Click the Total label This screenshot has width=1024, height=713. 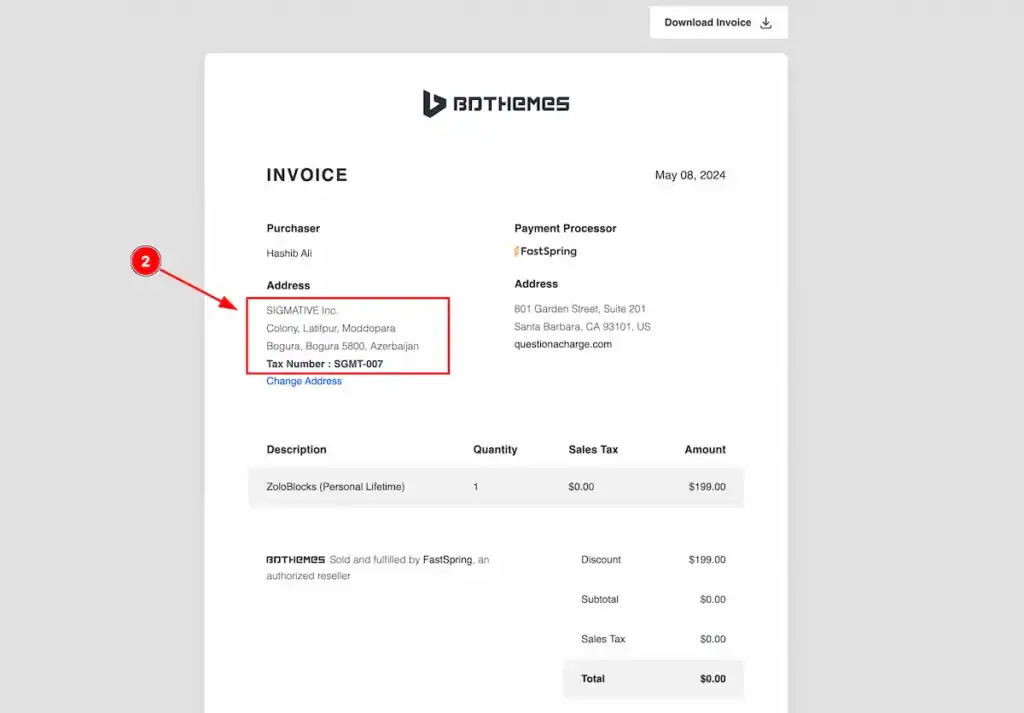click(593, 679)
